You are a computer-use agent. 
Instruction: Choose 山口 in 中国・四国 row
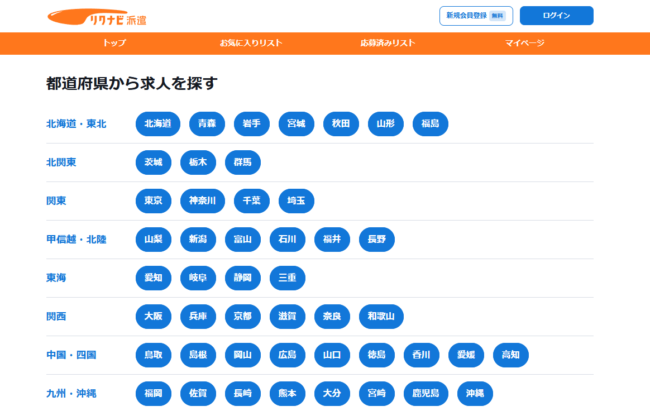coord(332,355)
